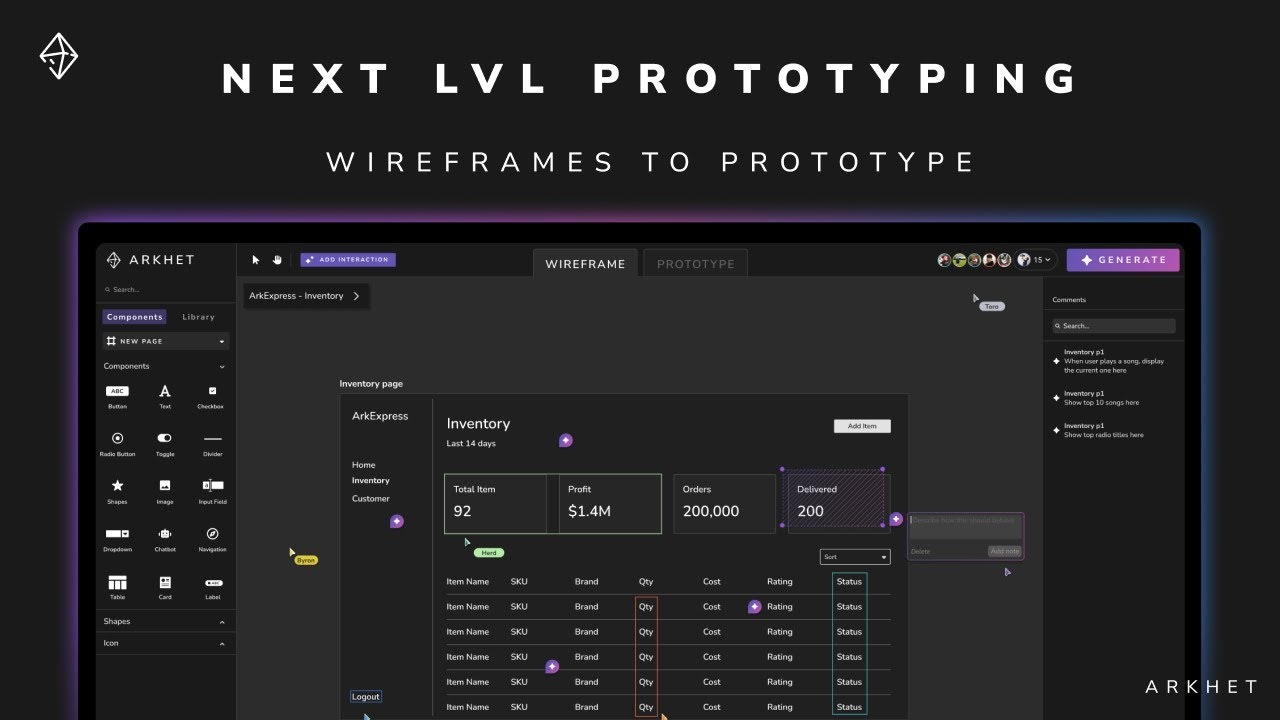
Task: Pick the Button component icon
Action: pos(117,391)
